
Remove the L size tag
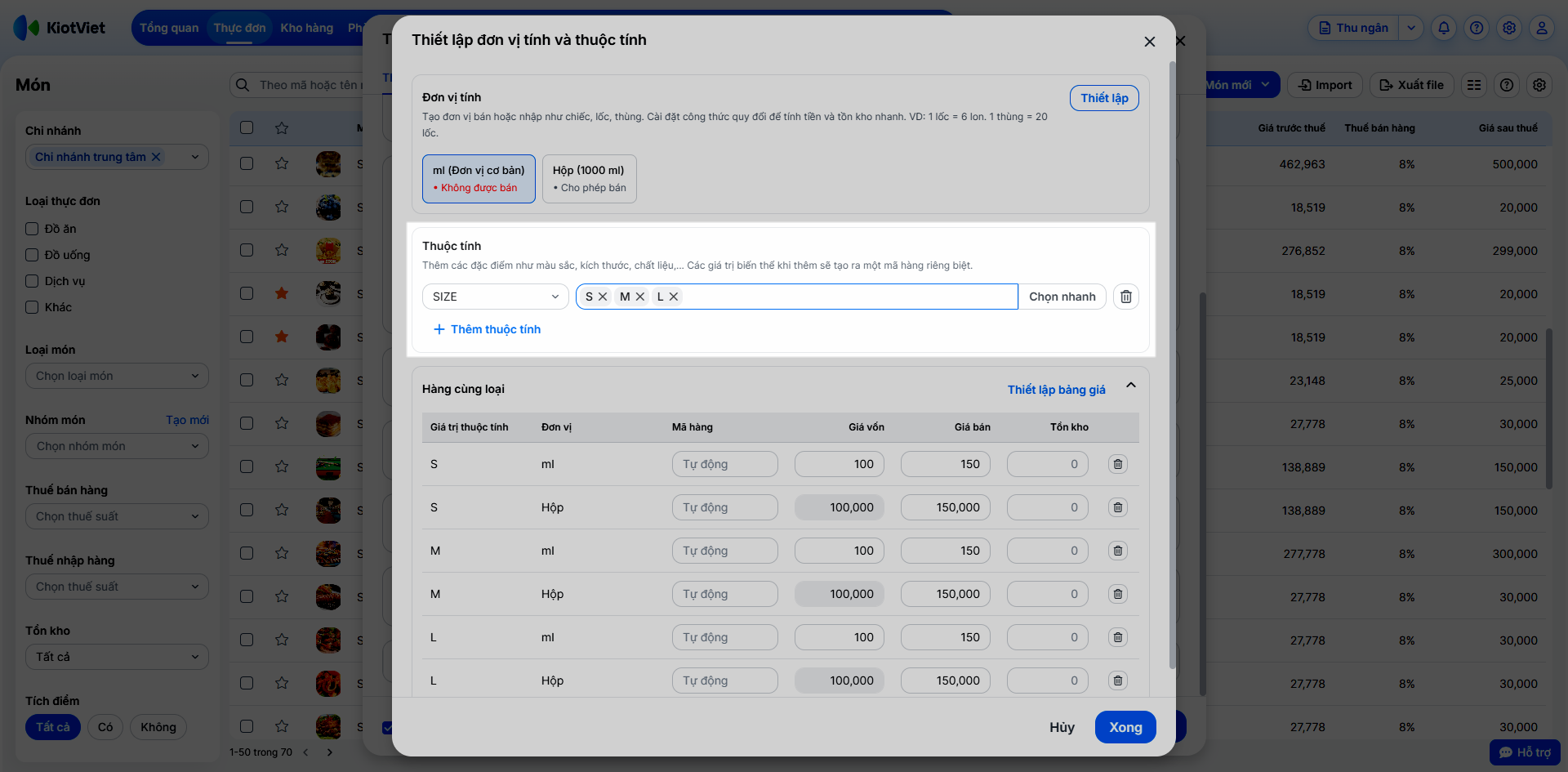(x=674, y=297)
